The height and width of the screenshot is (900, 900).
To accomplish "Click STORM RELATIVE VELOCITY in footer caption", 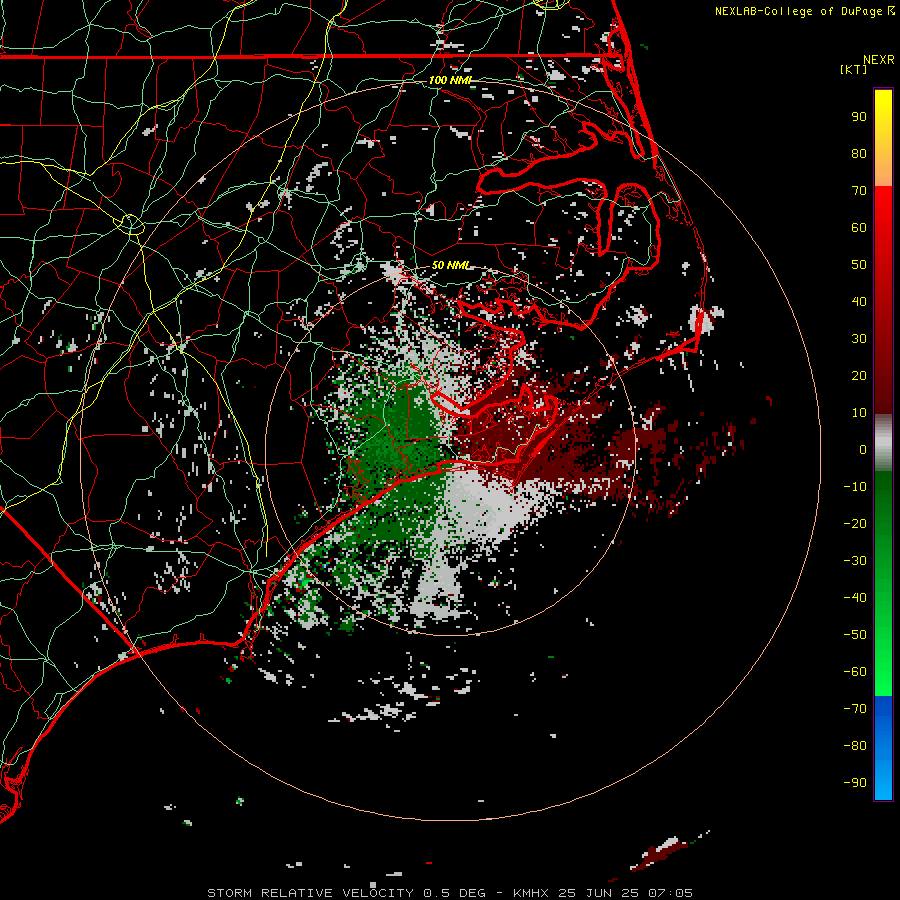I will (311, 893).
